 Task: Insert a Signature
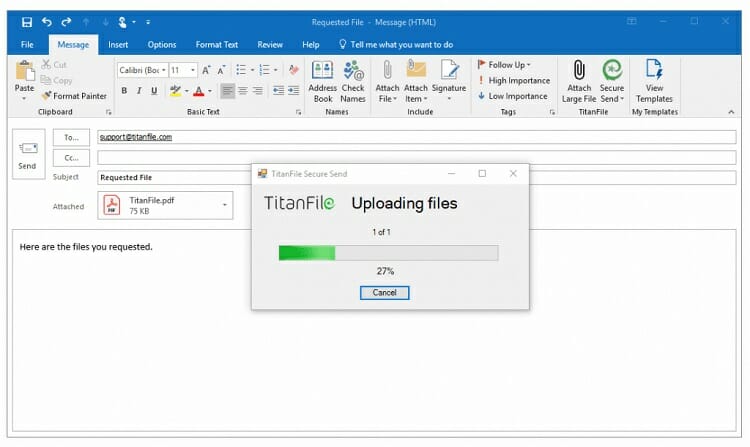(x=449, y=81)
